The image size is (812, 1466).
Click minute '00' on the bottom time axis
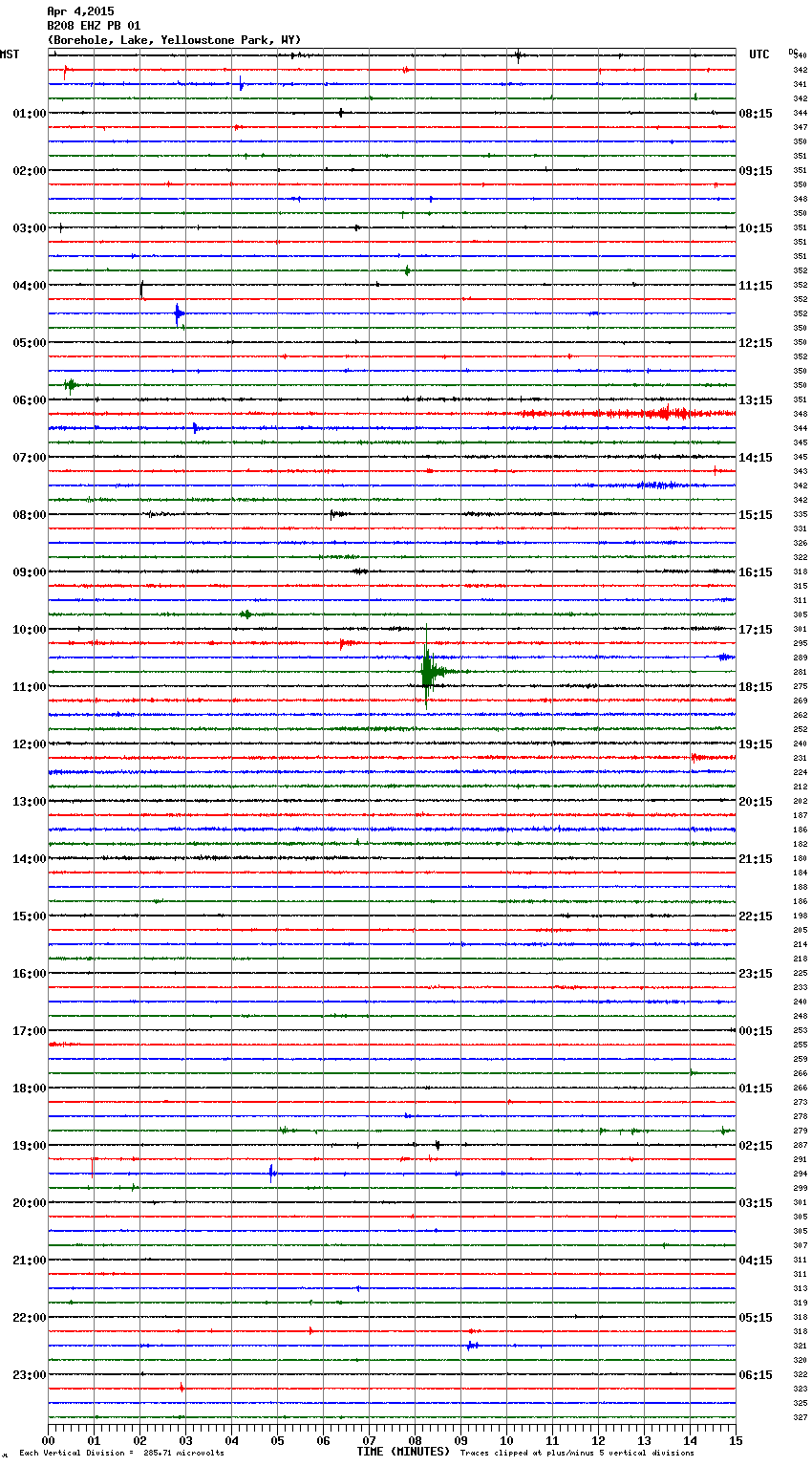[48, 1439]
